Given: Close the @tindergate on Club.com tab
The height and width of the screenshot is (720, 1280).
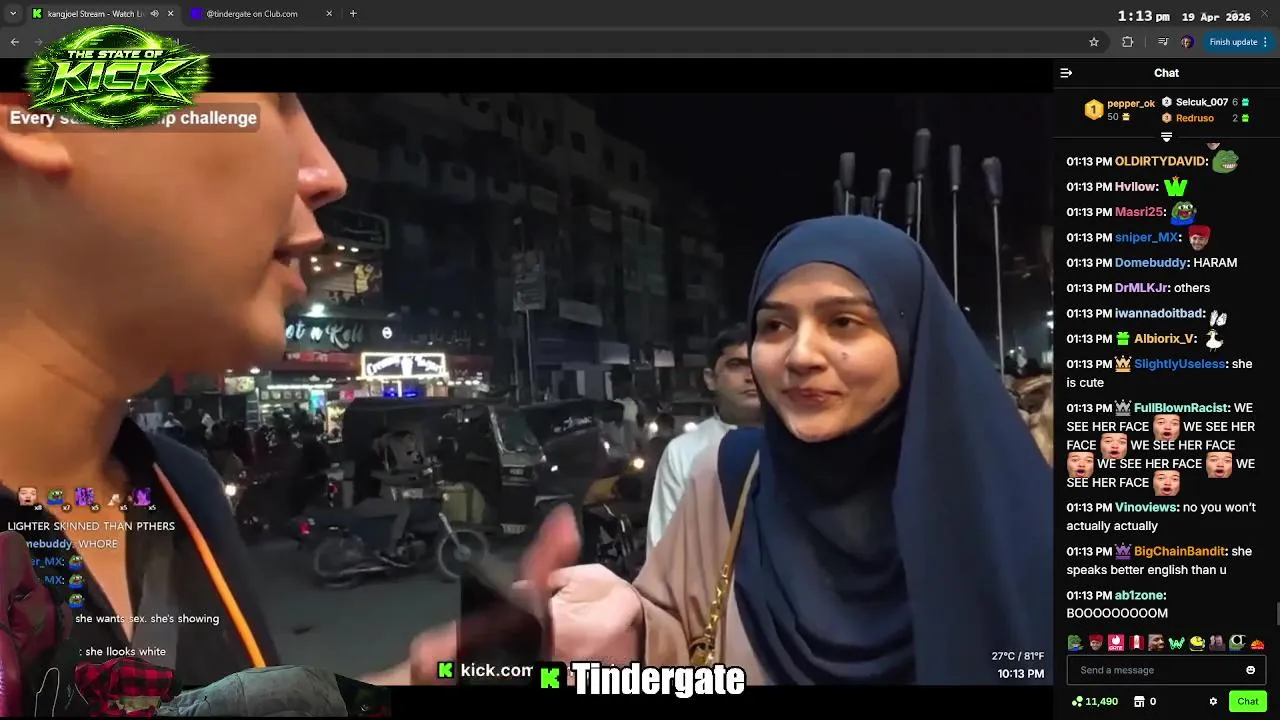Looking at the screenshot, I should pos(329,14).
